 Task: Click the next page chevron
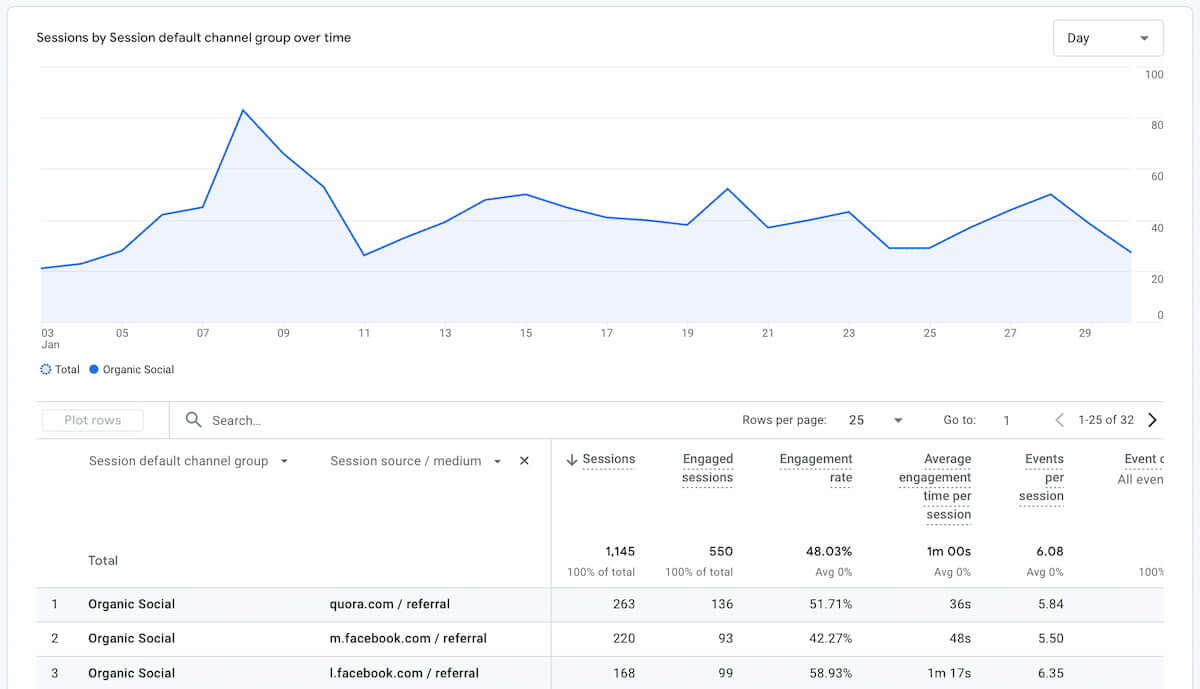click(x=1152, y=420)
